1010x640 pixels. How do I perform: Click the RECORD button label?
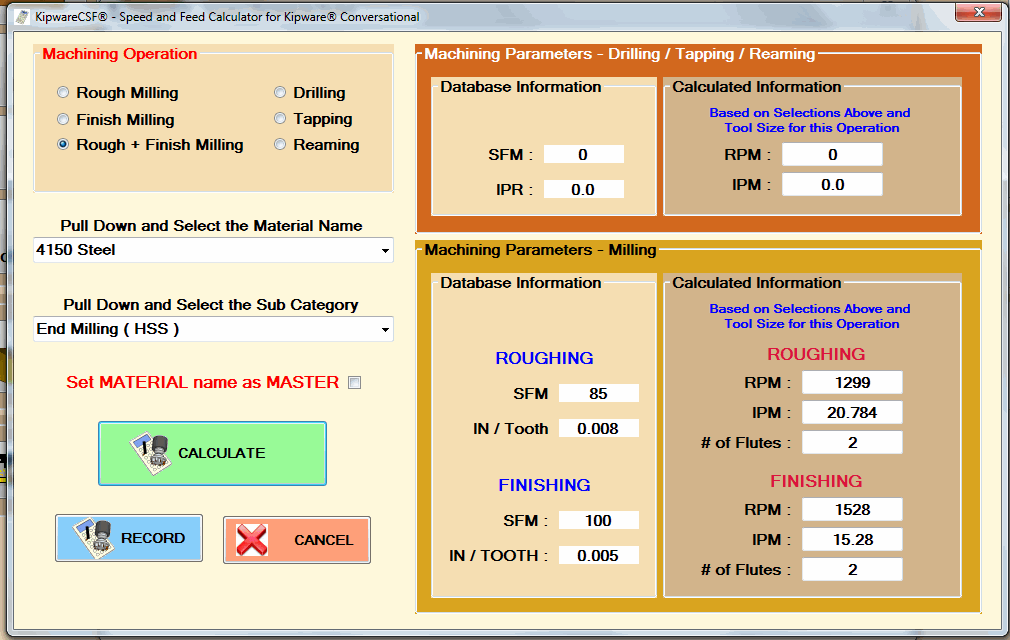pyautogui.click(x=153, y=538)
